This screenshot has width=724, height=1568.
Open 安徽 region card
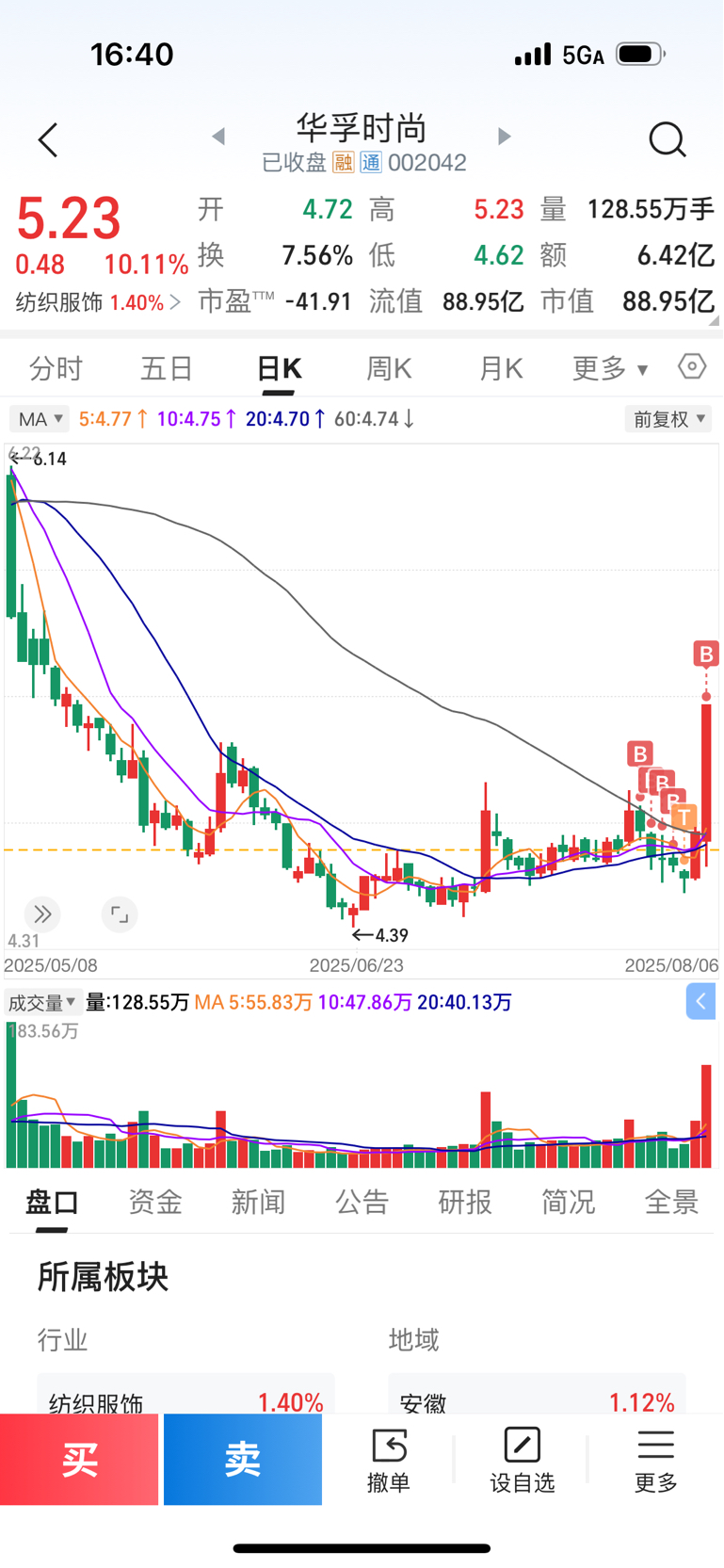tap(537, 1396)
